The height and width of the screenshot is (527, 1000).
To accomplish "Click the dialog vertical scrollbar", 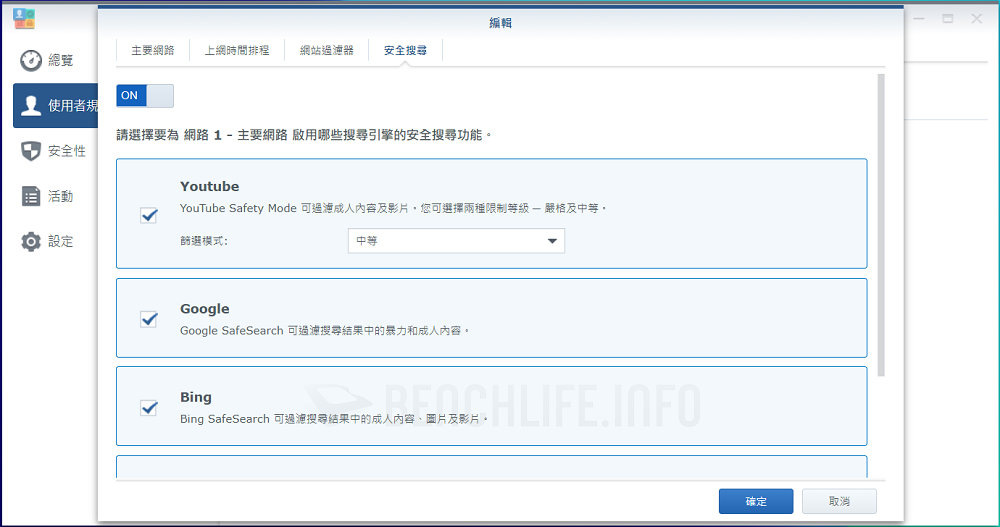I will coord(881,225).
